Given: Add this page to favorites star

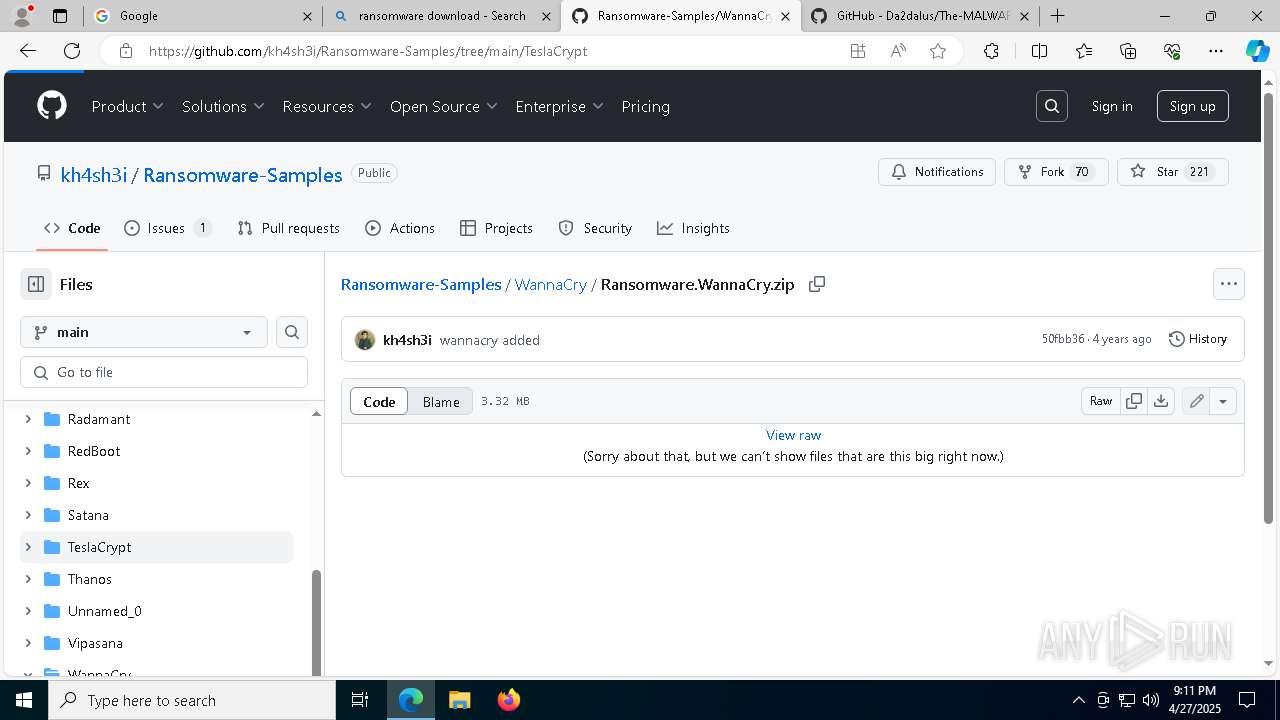Looking at the screenshot, I should pos(938,51).
